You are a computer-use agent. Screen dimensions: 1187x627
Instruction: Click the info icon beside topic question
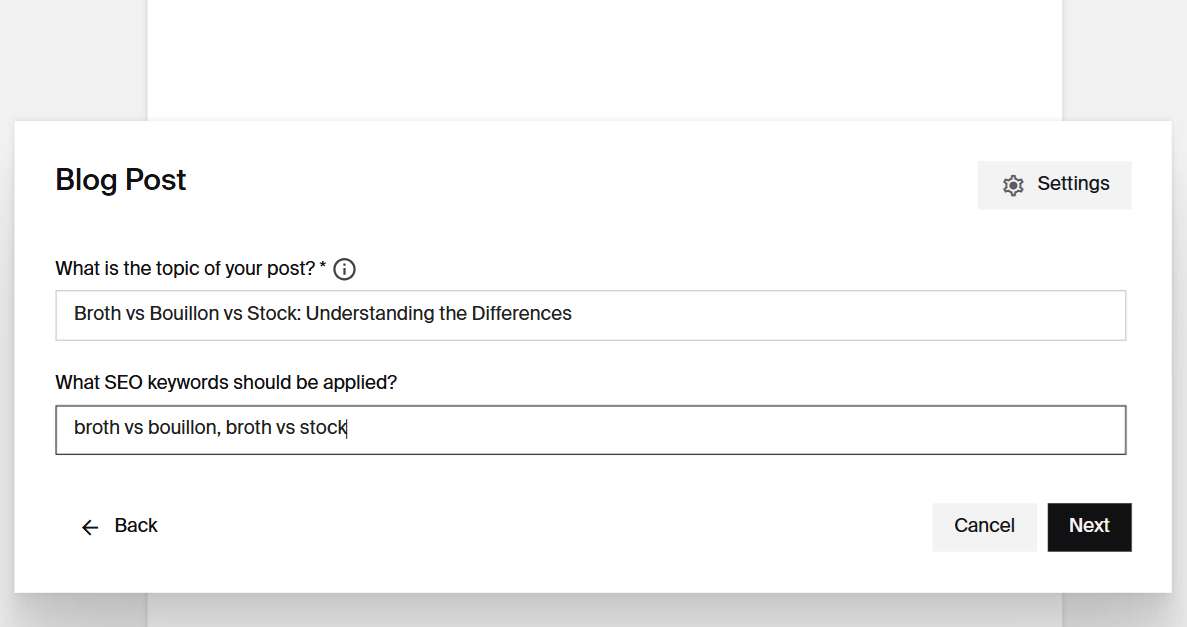[x=345, y=269]
